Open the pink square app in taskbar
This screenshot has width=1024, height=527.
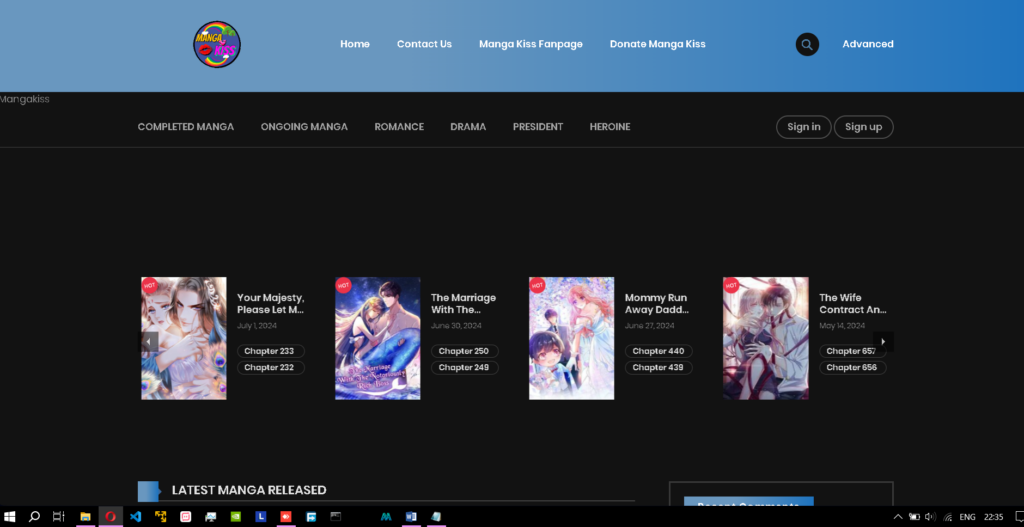(x=185, y=517)
